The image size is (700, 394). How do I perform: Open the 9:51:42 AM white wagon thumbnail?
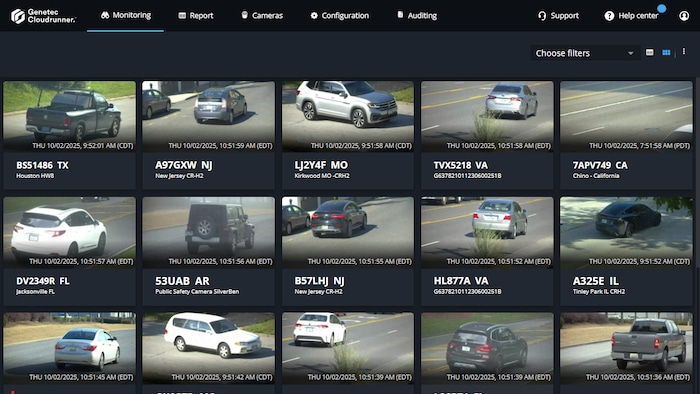coord(208,348)
